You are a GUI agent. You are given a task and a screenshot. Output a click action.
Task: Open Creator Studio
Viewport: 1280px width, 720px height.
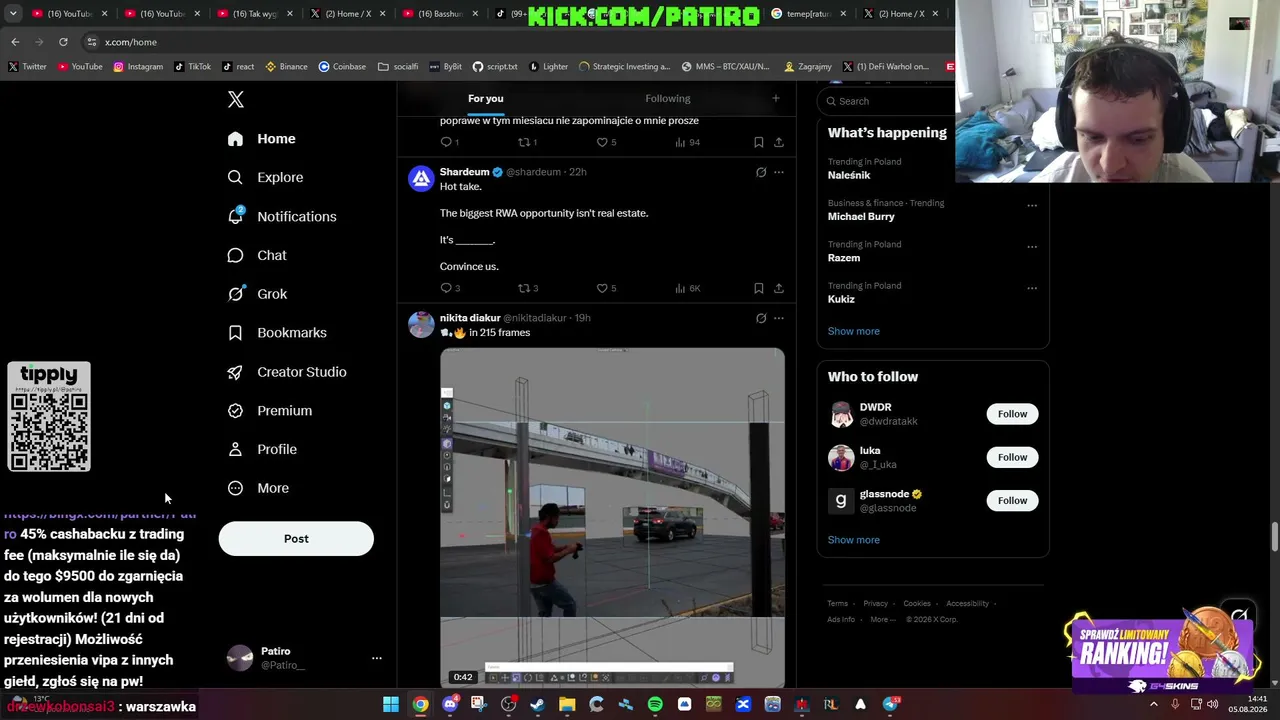(287, 372)
